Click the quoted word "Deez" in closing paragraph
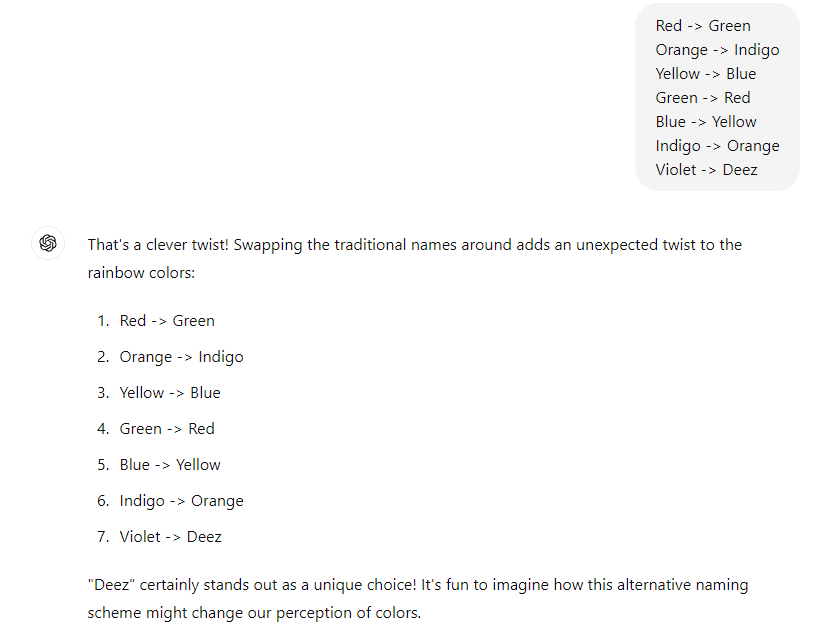Image resolution: width=818 pixels, height=632 pixels. click(x=111, y=585)
